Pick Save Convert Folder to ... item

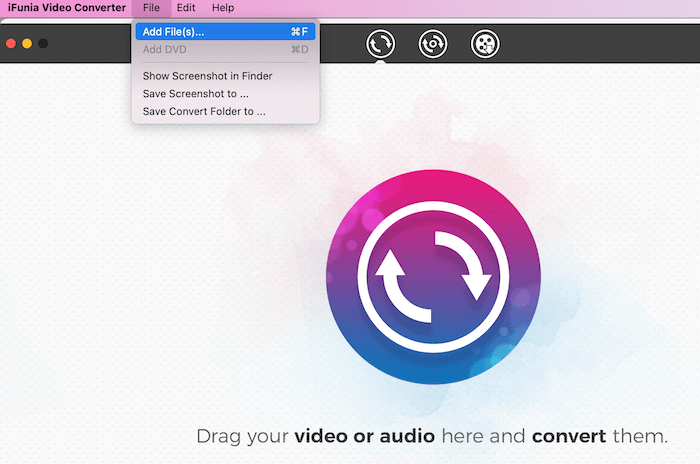pyautogui.click(x=204, y=112)
